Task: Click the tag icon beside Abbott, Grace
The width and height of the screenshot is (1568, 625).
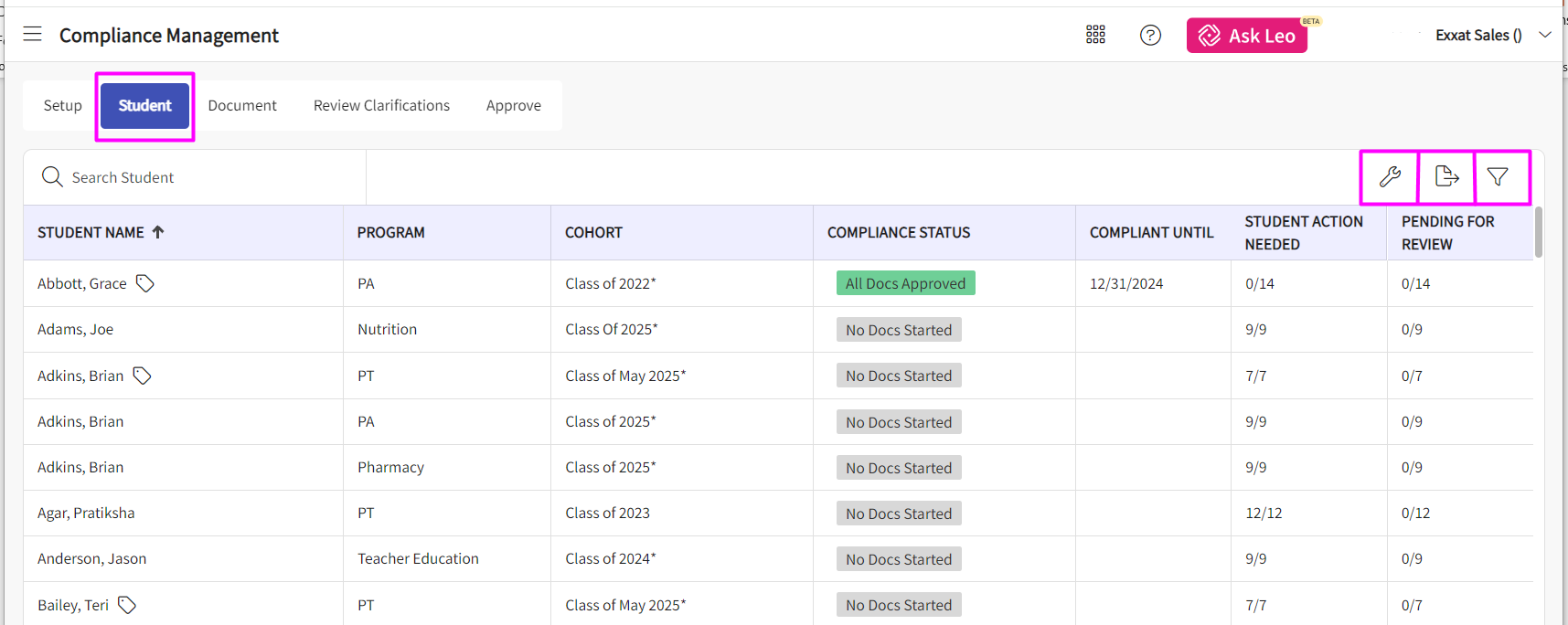Action: pos(145,283)
